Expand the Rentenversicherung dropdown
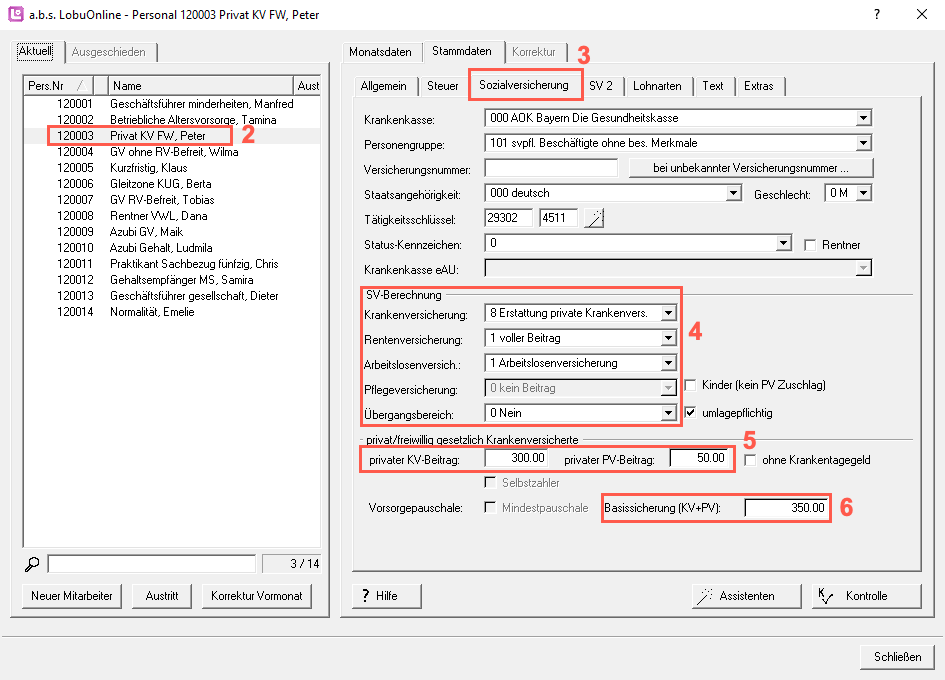Screen dimensions: 945x680 click(668, 338)
